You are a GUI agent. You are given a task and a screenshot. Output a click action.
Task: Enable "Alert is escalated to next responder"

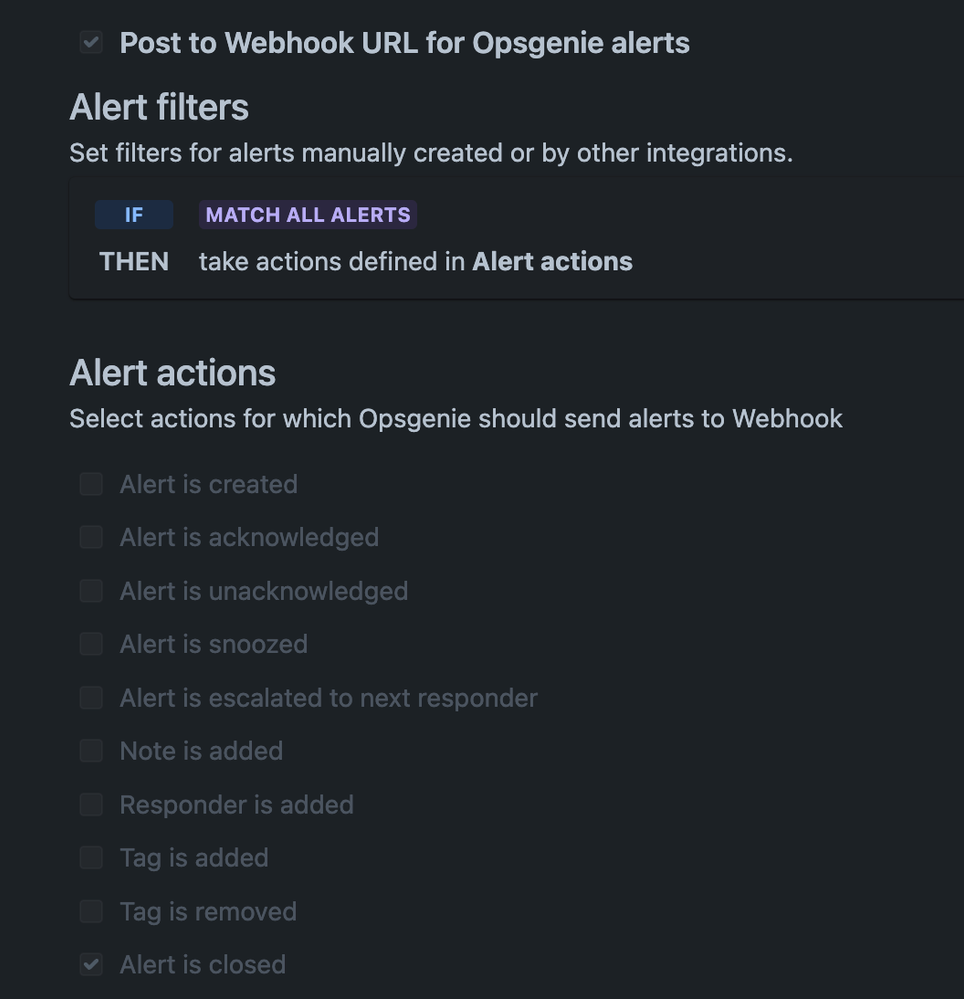coord(90,698)
